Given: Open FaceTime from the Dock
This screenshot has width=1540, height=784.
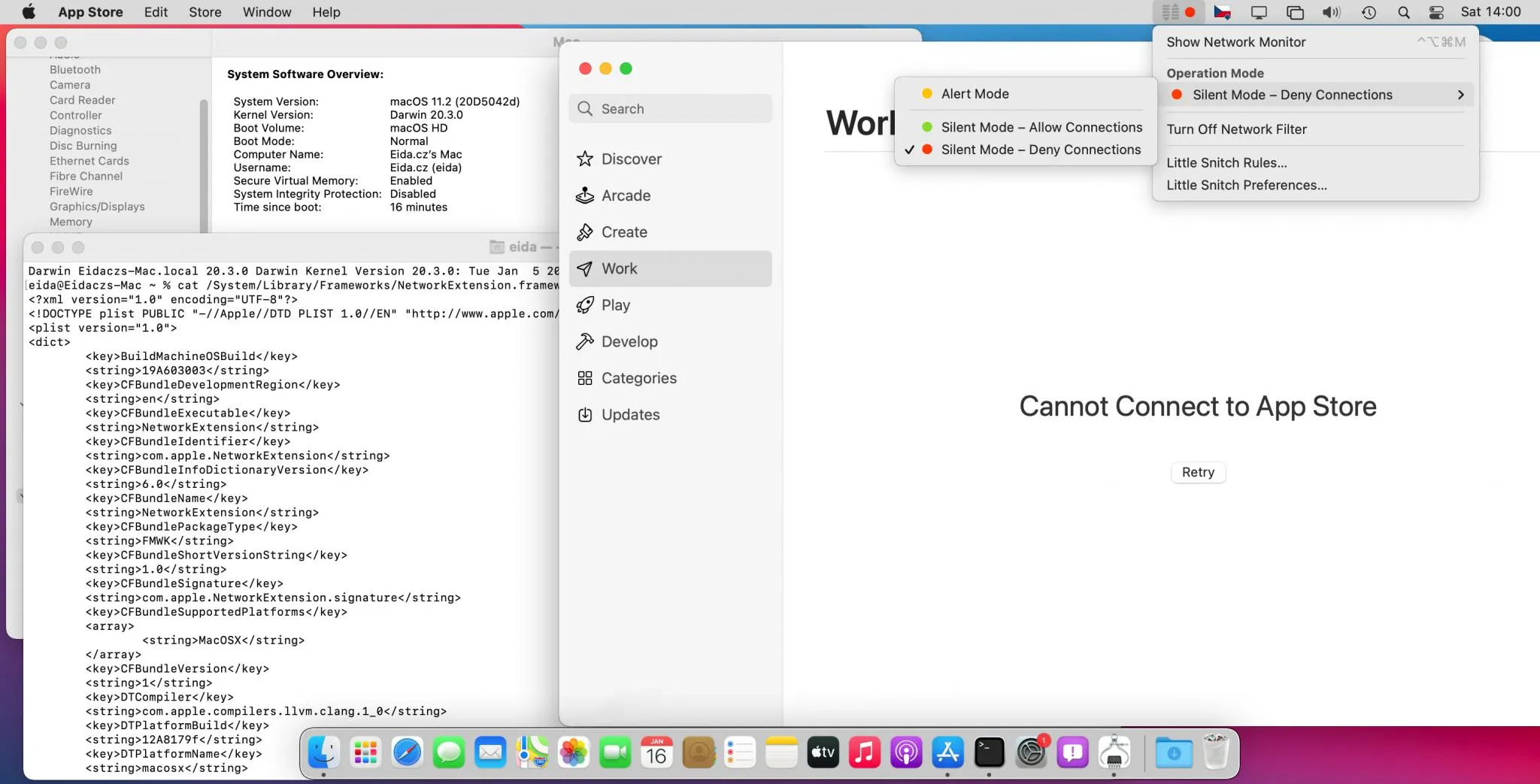Looking at the screenshot, I should coord(615,752).
